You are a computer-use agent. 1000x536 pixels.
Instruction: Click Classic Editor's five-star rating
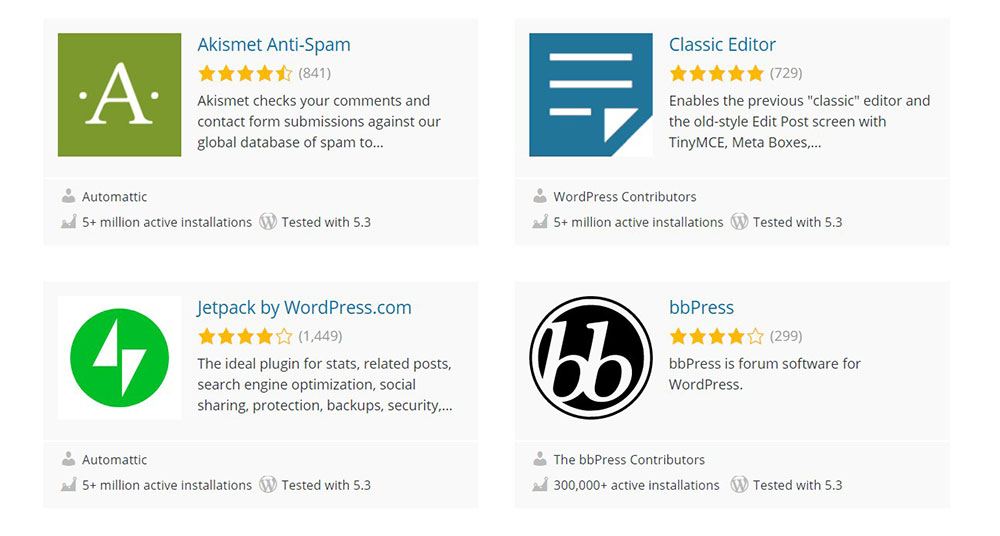tap(716, 73)
